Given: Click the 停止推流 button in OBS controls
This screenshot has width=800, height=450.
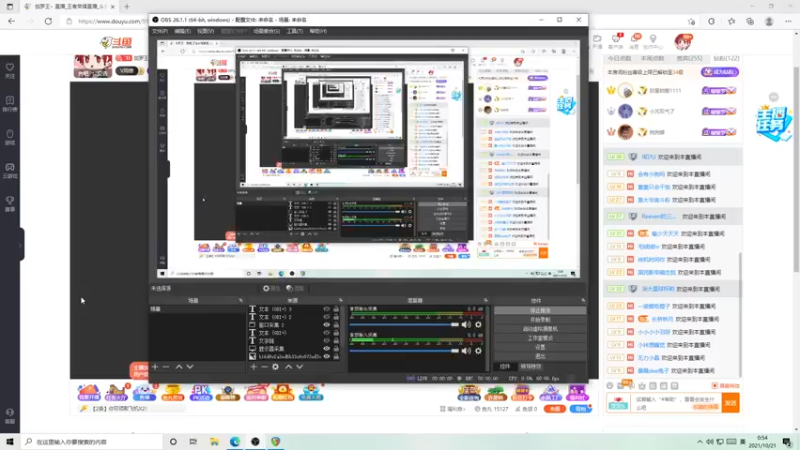Looking at the screenshot, I should (x=540, y=310).
